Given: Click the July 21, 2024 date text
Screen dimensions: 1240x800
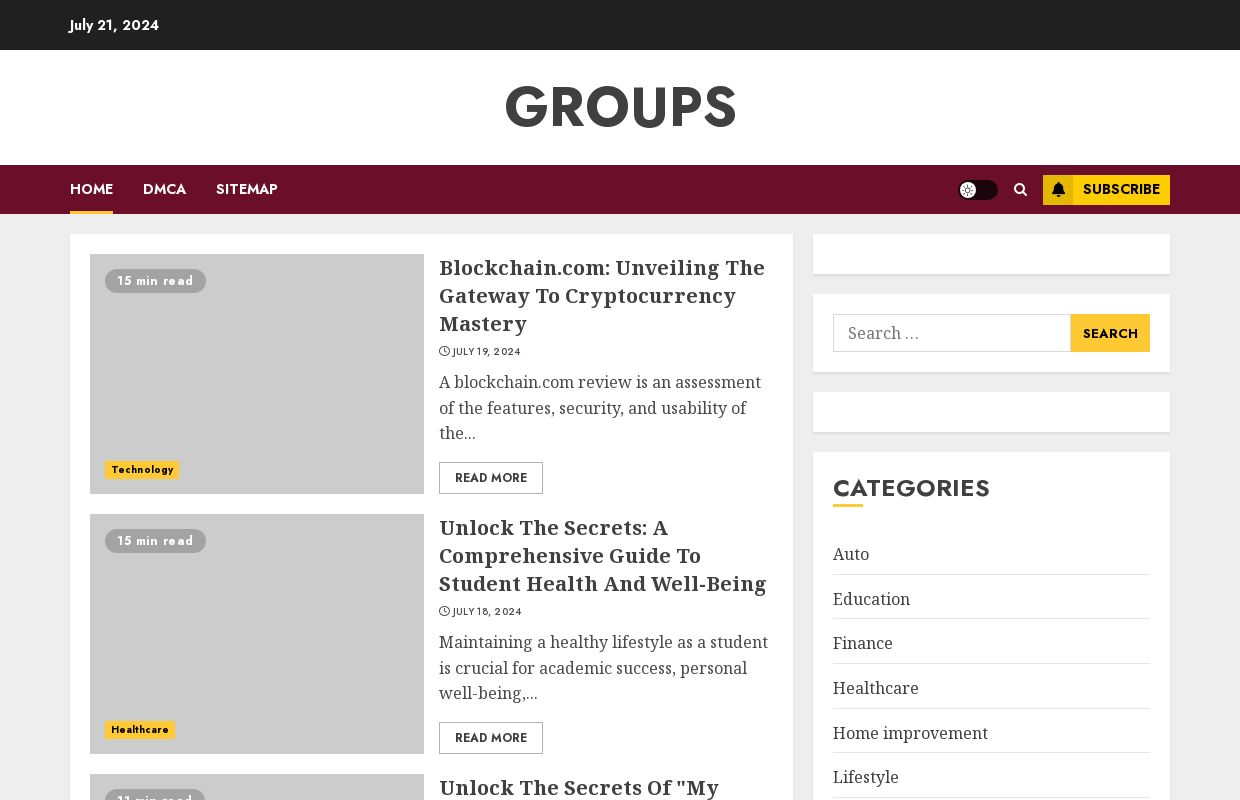Looking at the screenshot, I should (114, 25).
